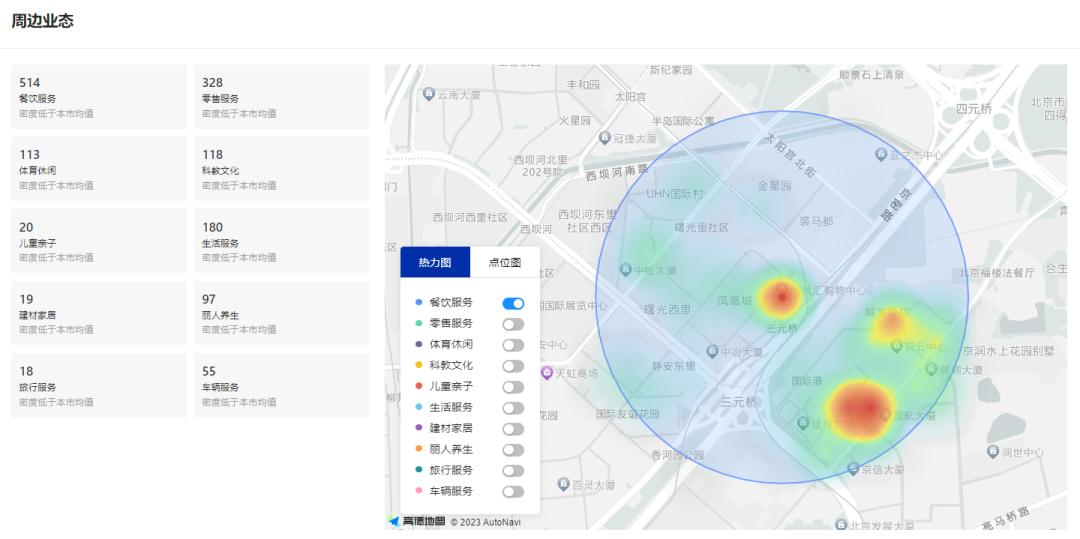The image size is (1080, 539).
Task: Switch on the 旅行服务 layer toggle
Action: coord(513,471)
